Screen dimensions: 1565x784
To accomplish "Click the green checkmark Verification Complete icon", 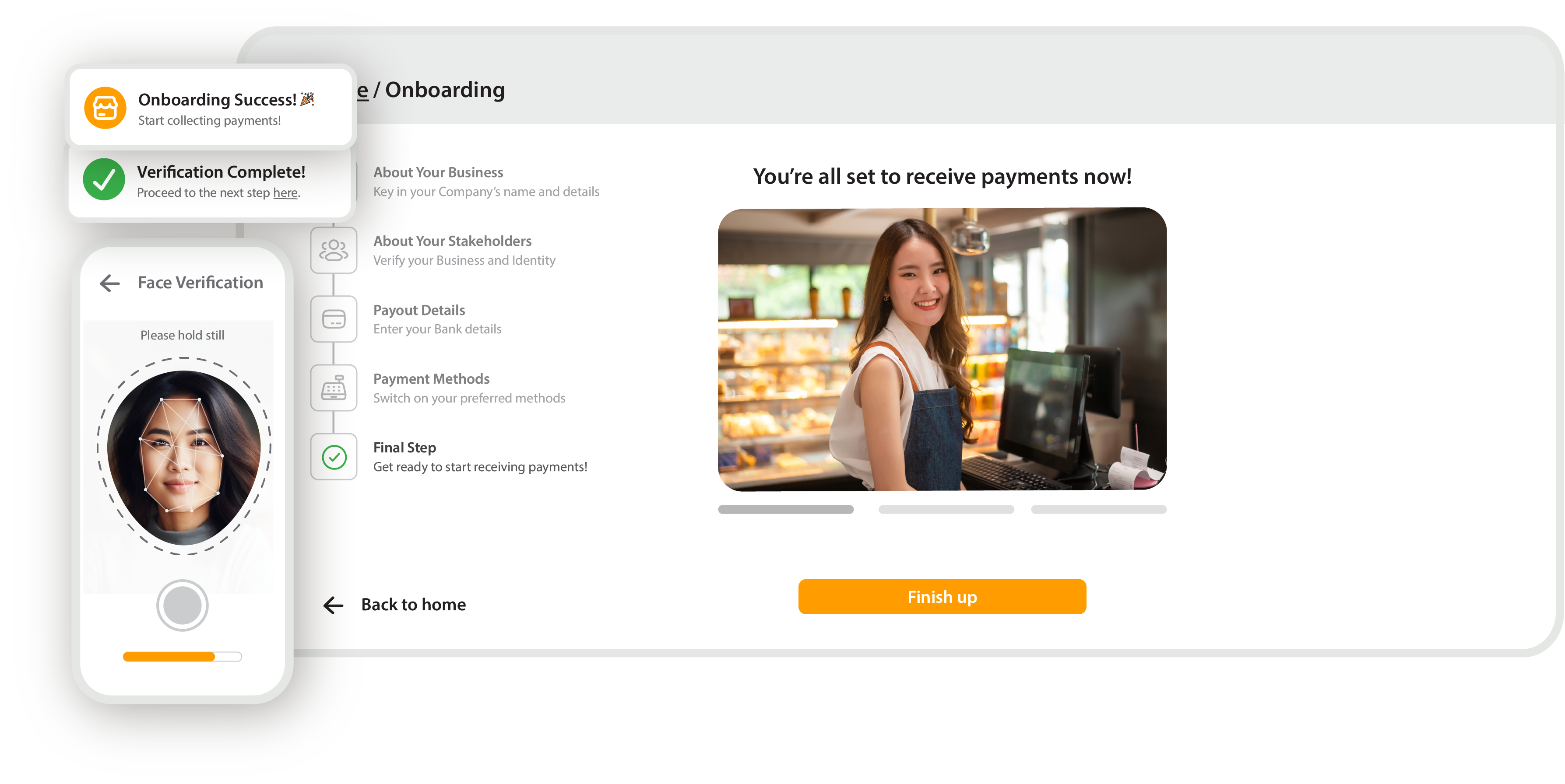I will (x=104, y=179).
